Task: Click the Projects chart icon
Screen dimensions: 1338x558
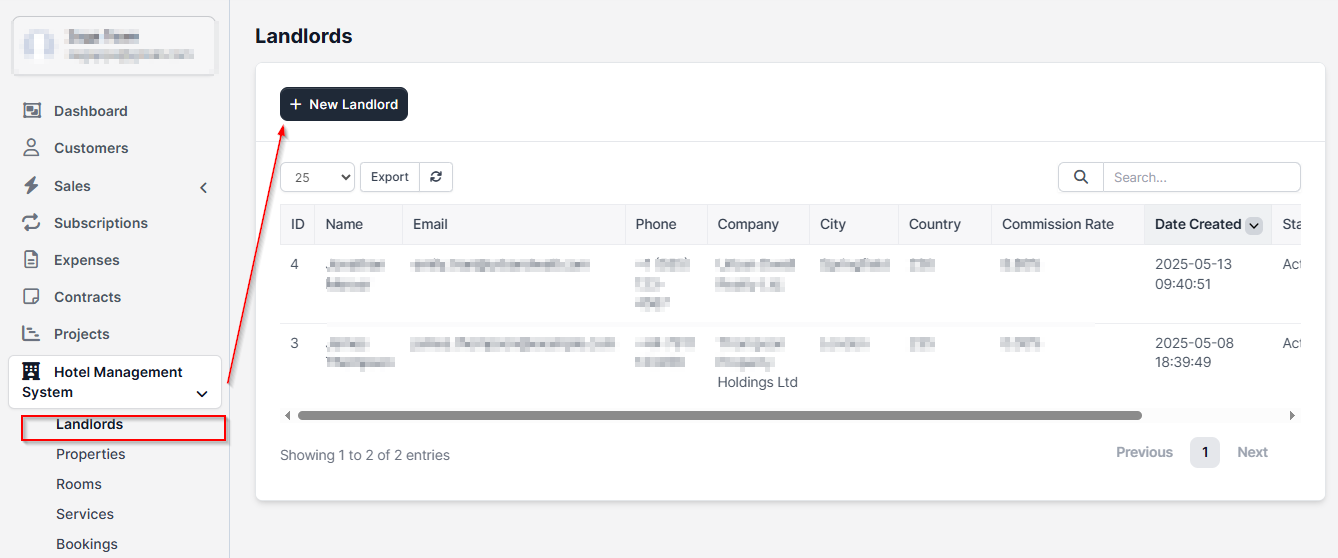Action: pos(32,334)
